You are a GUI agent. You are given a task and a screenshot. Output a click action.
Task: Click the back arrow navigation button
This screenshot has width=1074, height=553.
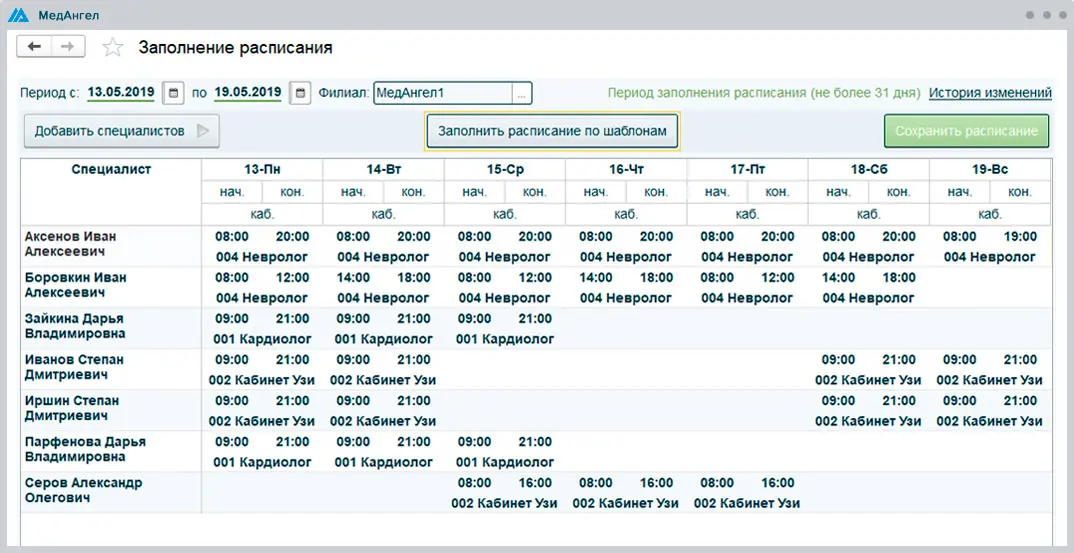[35, 47]
